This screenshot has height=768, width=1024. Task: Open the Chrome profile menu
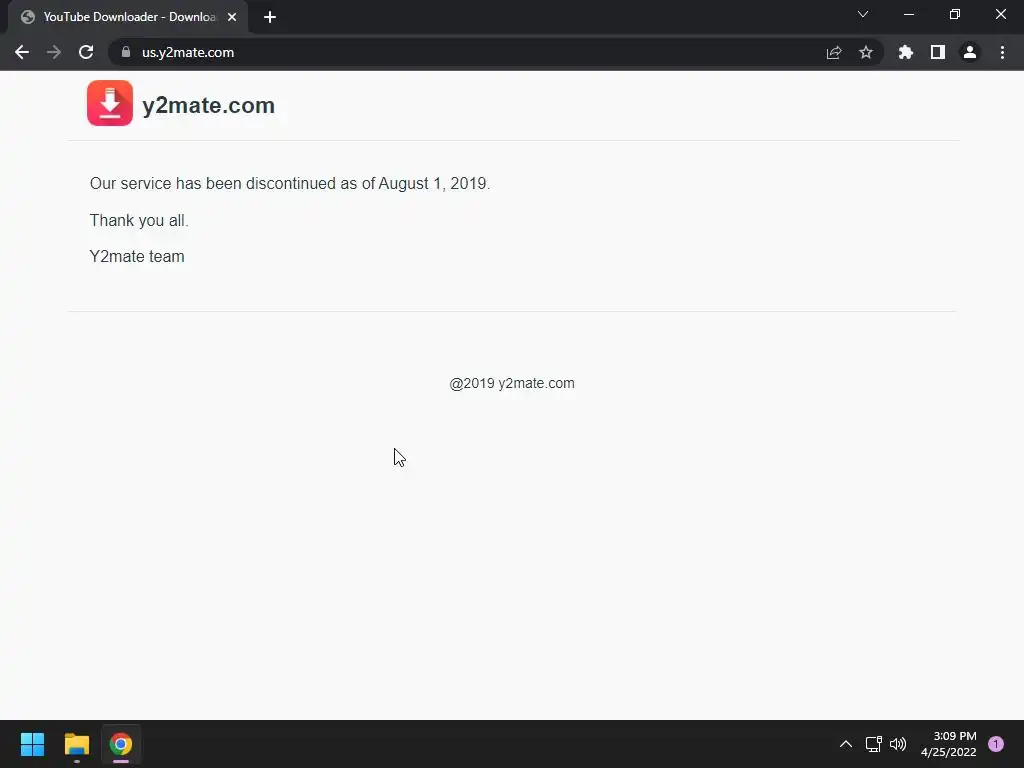[970, 52]
